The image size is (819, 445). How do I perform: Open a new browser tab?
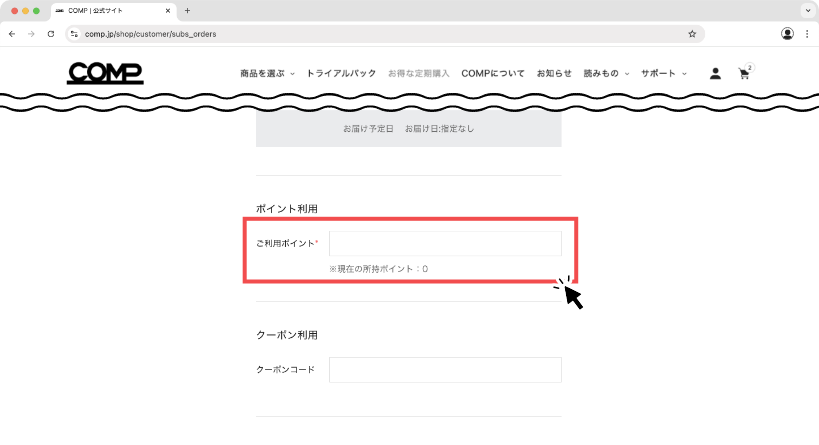coord(187,10)
